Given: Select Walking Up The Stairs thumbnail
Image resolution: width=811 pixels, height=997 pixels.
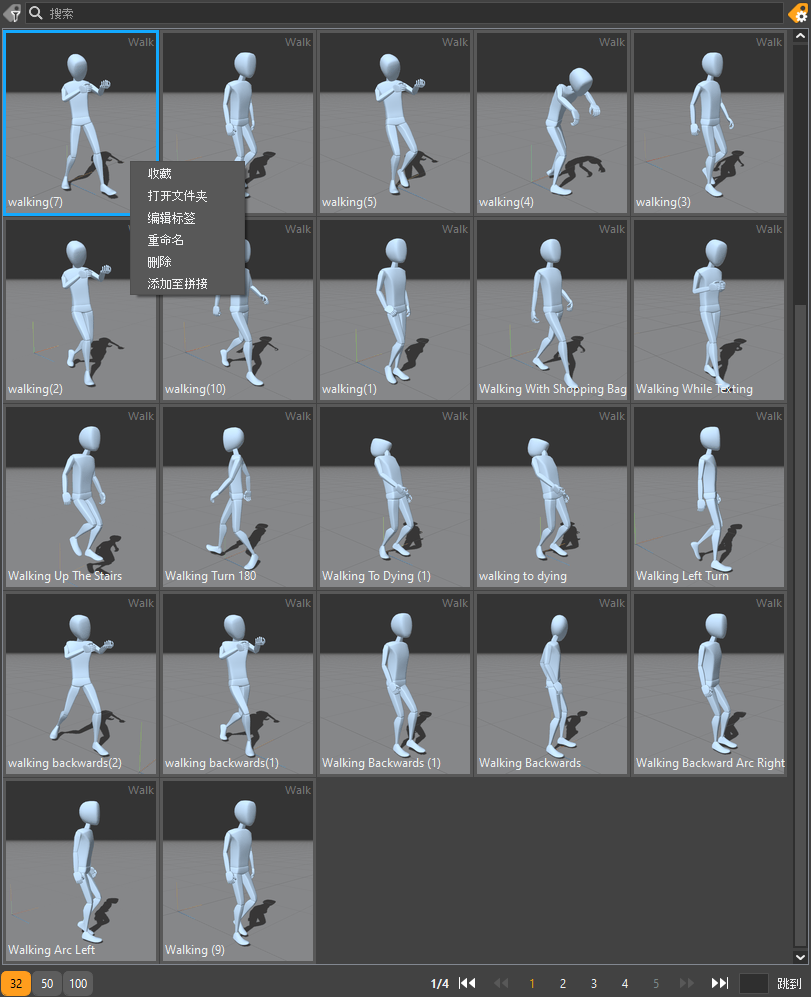Looking at the screenshot, I should (x=81, y=497).
